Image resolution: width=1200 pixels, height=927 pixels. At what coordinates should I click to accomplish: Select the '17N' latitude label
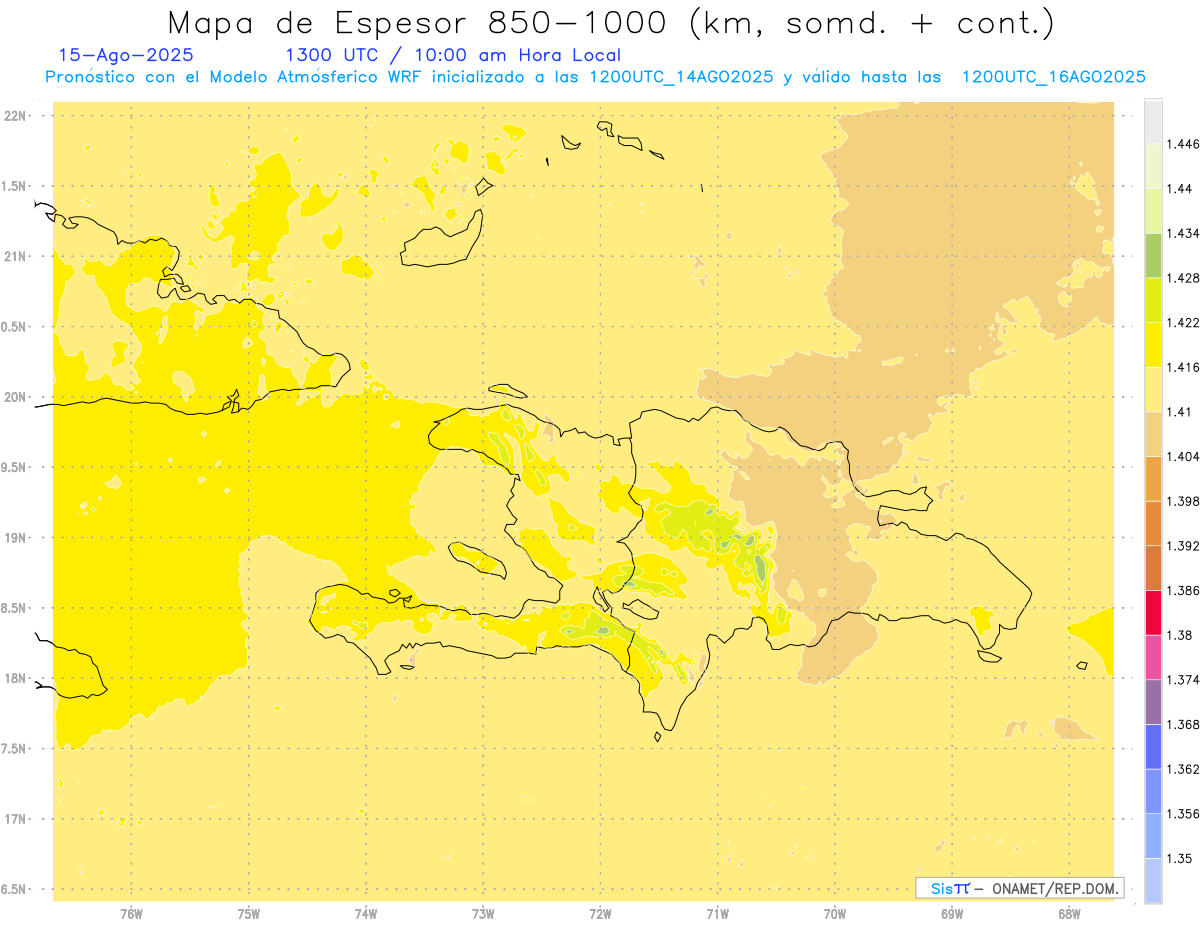coord(15,819)
